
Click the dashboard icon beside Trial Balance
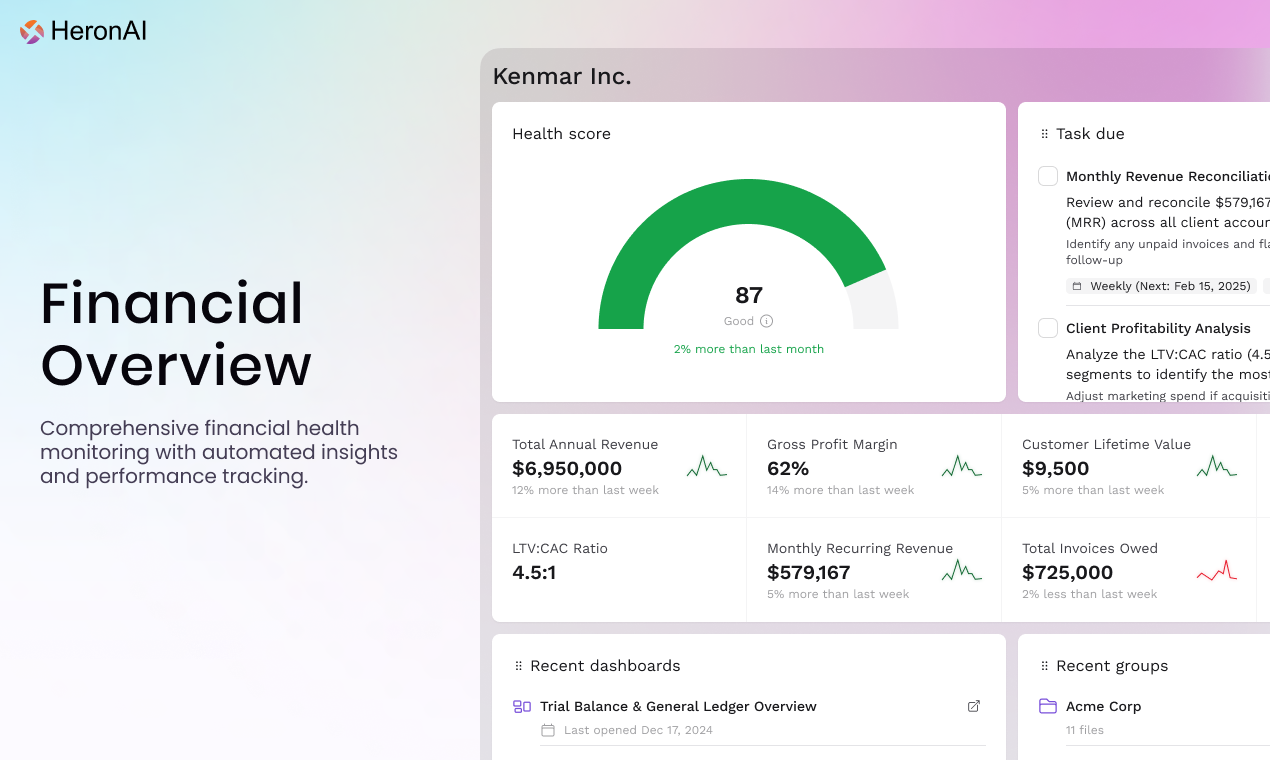coord(522,706)
